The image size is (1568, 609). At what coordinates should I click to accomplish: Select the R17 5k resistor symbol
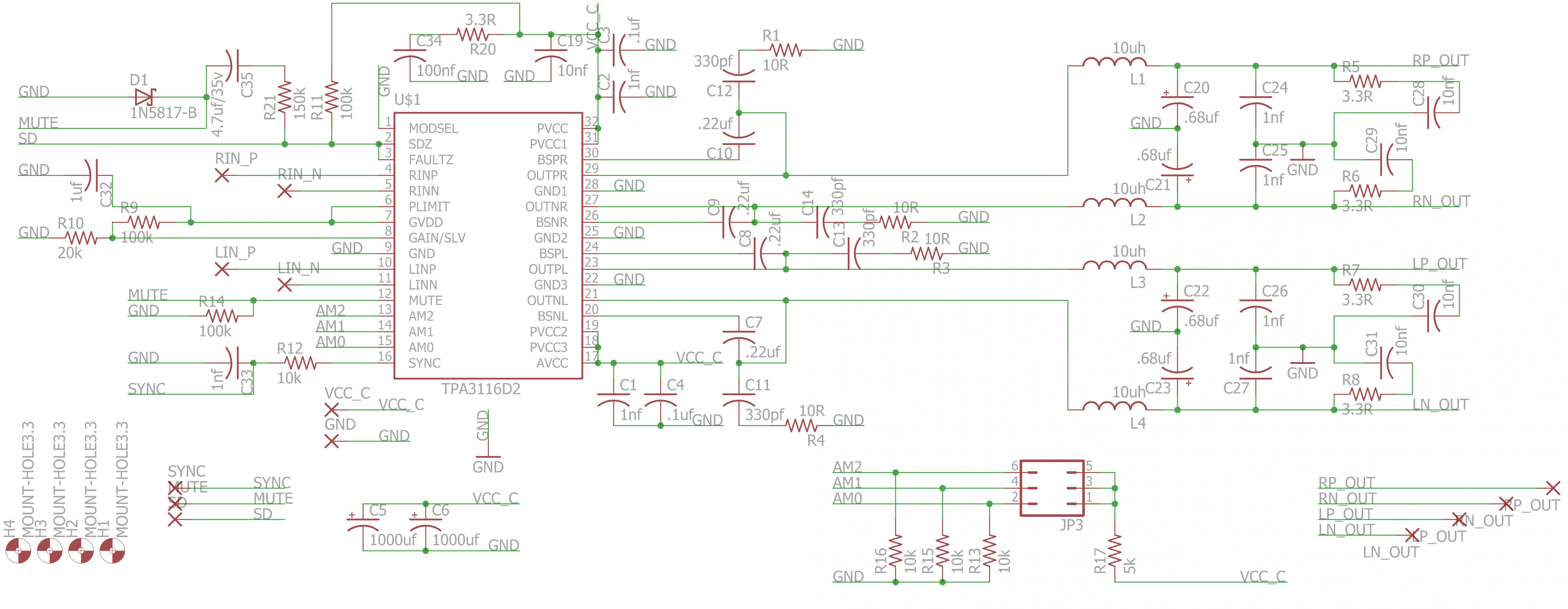click(1115, 551)
